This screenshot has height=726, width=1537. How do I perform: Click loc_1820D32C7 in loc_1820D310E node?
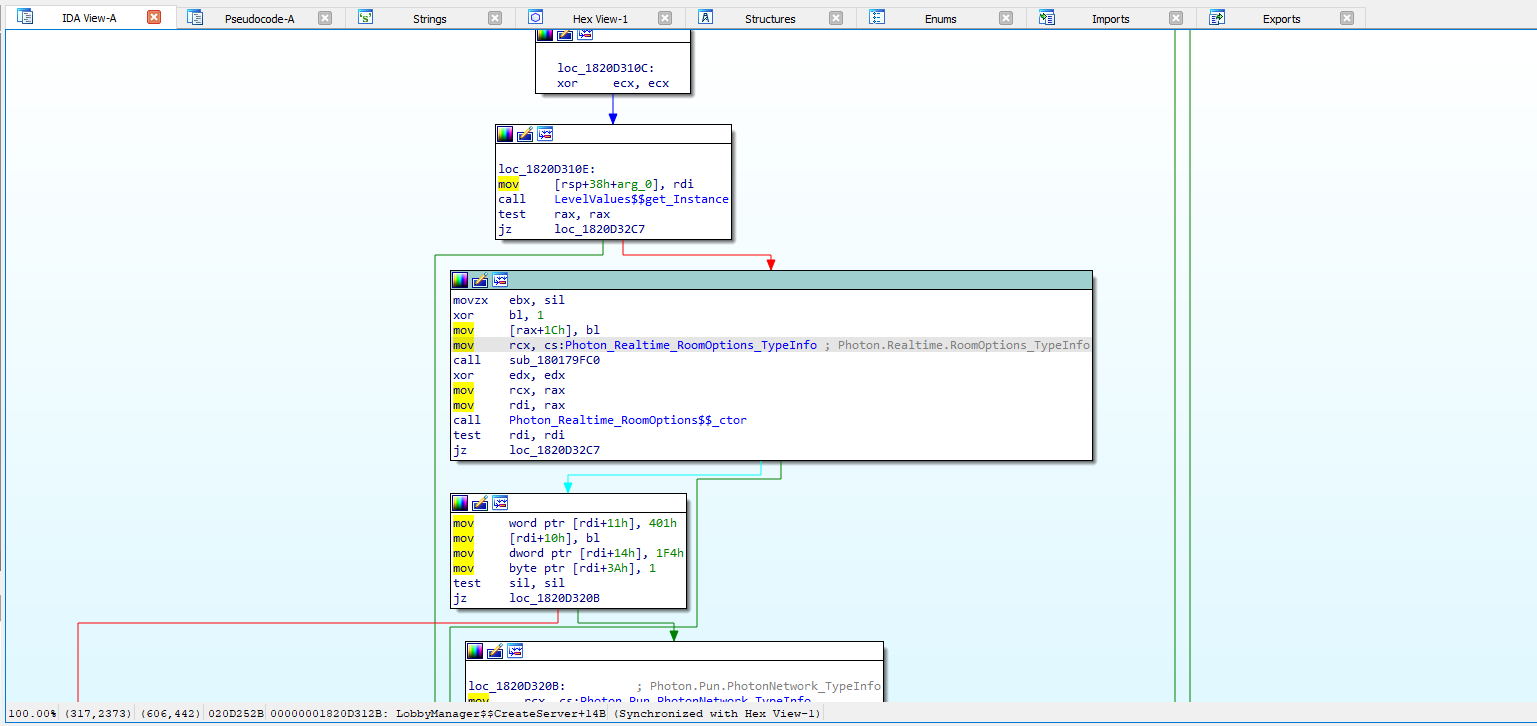click(x=599, y=229)
